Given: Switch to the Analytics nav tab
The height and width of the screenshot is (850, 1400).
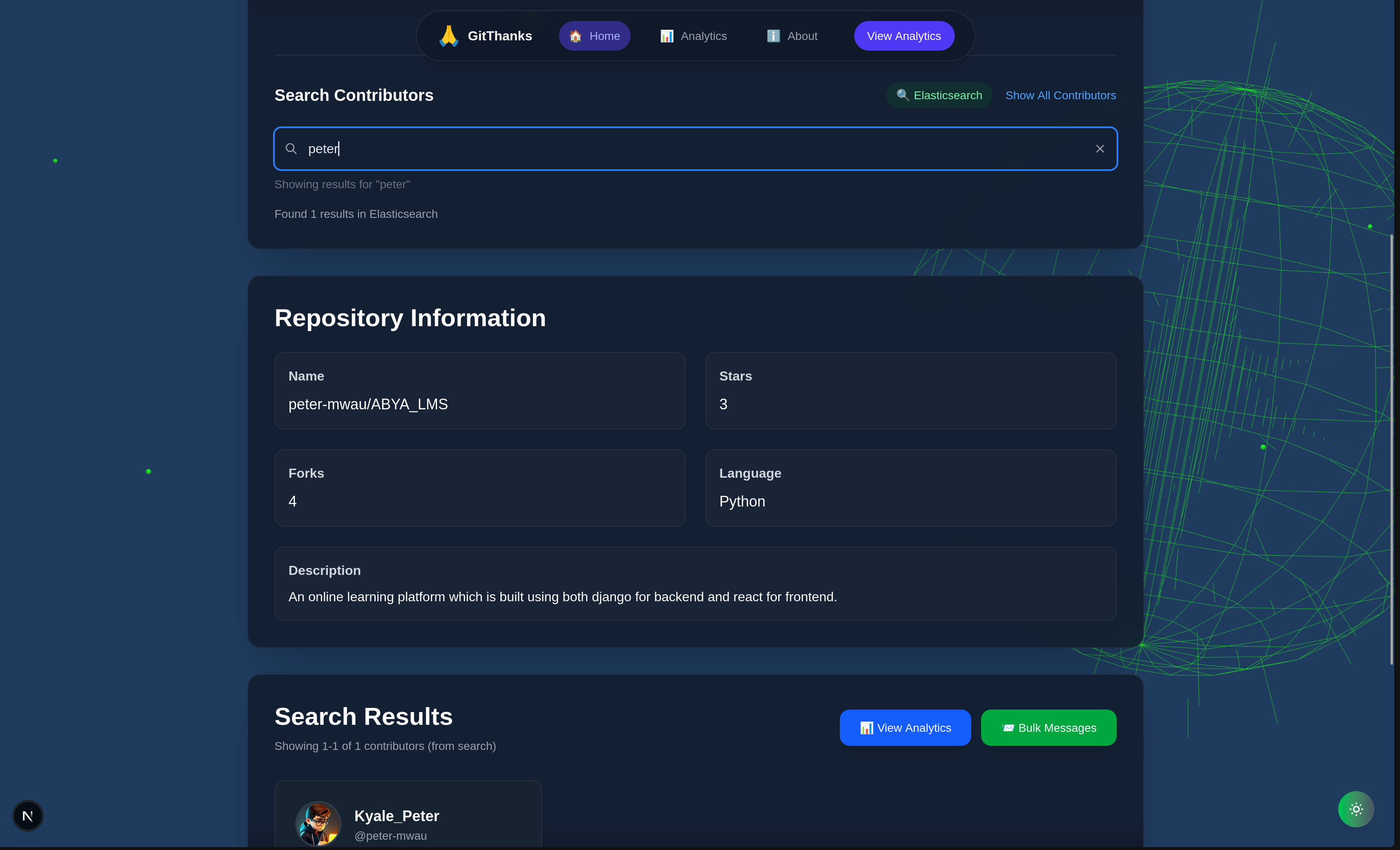Looking at the screenshot, I should tap(693, 36).
